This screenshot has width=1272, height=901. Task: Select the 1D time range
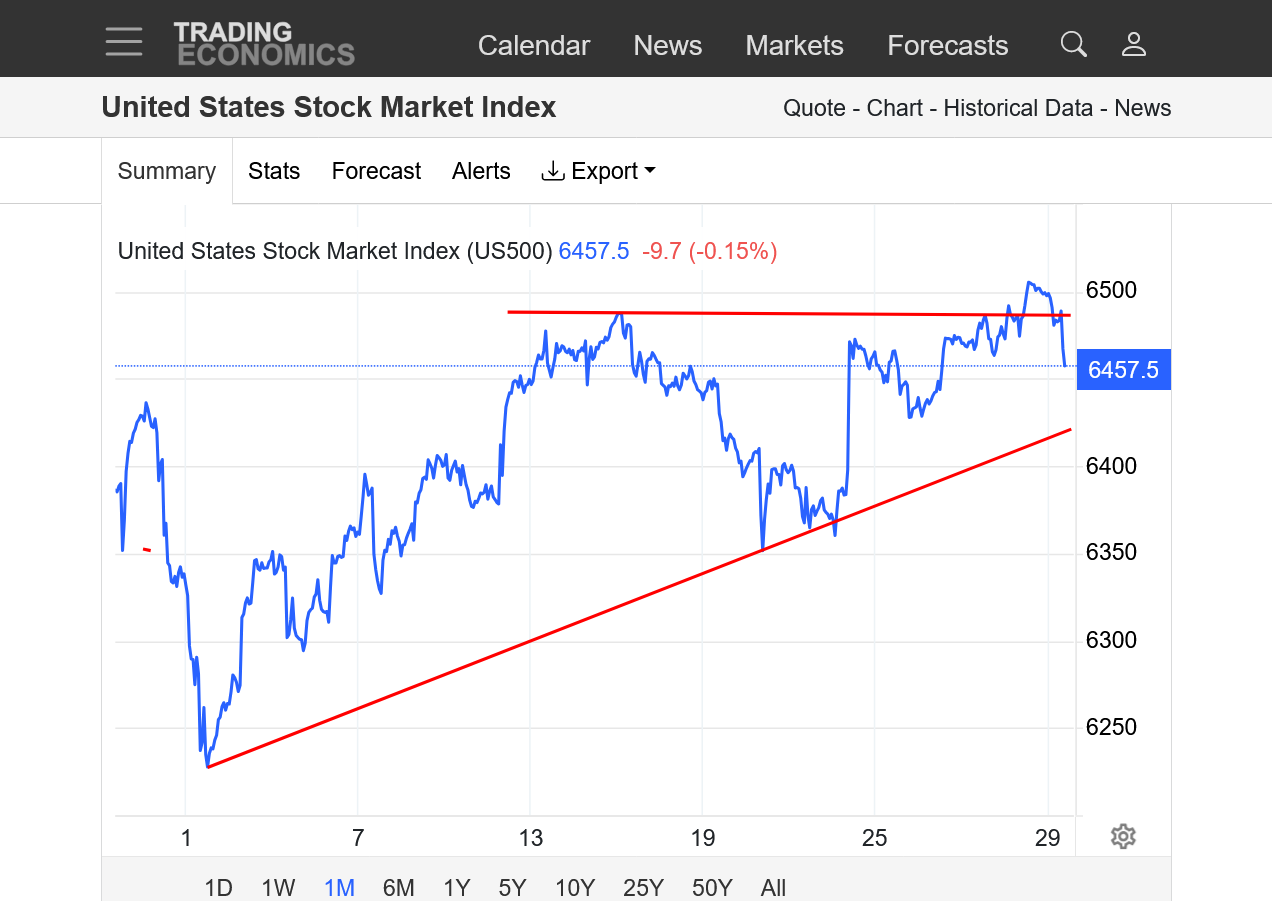click(x=218, y=887)
